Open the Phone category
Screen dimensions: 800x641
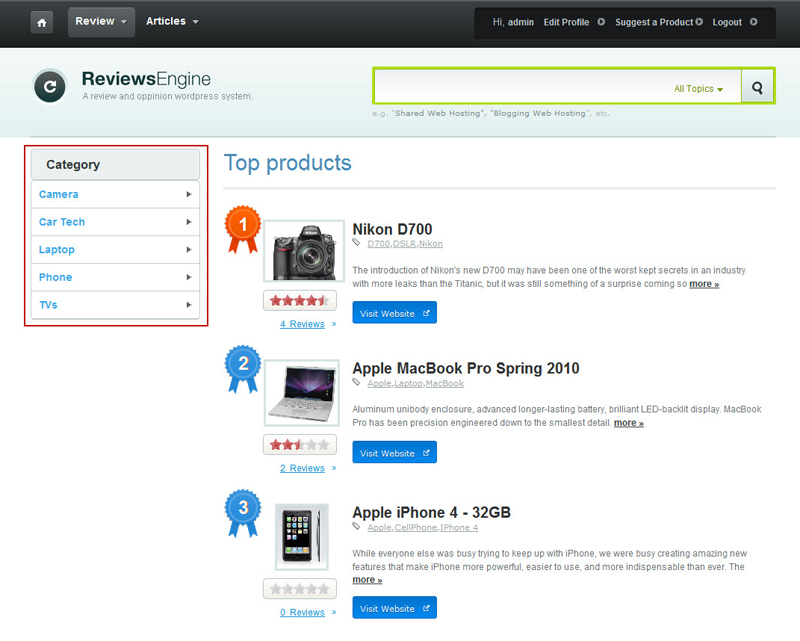pyautogui.click(x=56, y=277)
